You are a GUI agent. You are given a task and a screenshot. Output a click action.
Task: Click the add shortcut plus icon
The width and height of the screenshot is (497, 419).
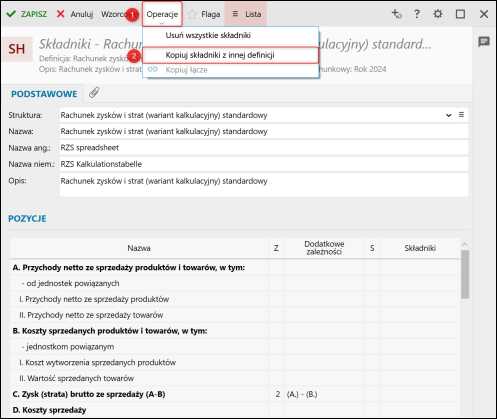tap(396, 14)
